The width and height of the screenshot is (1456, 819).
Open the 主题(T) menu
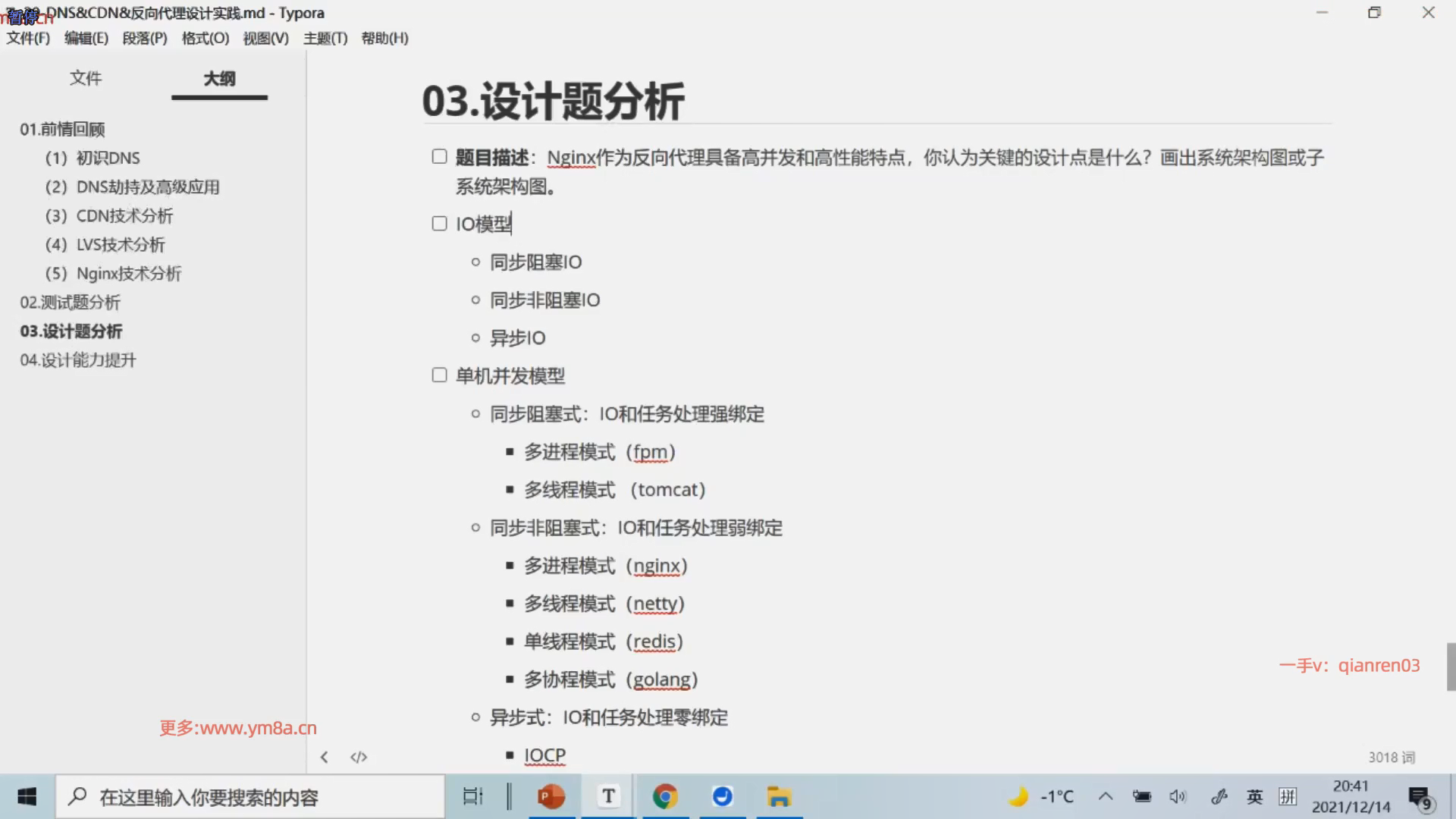pyautogui.click(x=325, y=38)
